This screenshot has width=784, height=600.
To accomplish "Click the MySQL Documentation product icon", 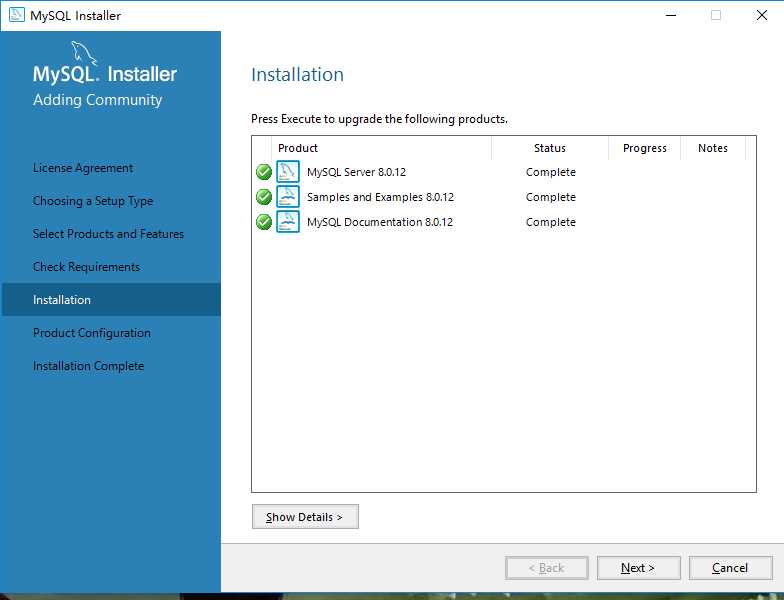I will [x=288, y=222].
